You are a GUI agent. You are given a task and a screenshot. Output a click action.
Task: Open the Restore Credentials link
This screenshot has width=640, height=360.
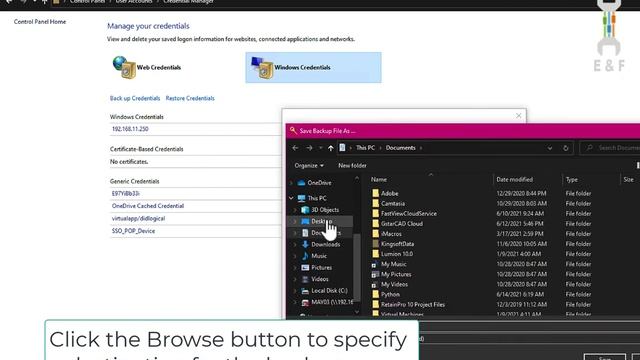(190, 98)
